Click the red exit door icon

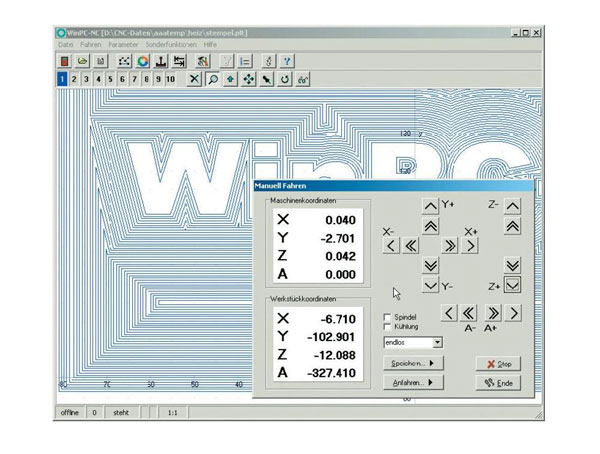[x=65, y=61]
